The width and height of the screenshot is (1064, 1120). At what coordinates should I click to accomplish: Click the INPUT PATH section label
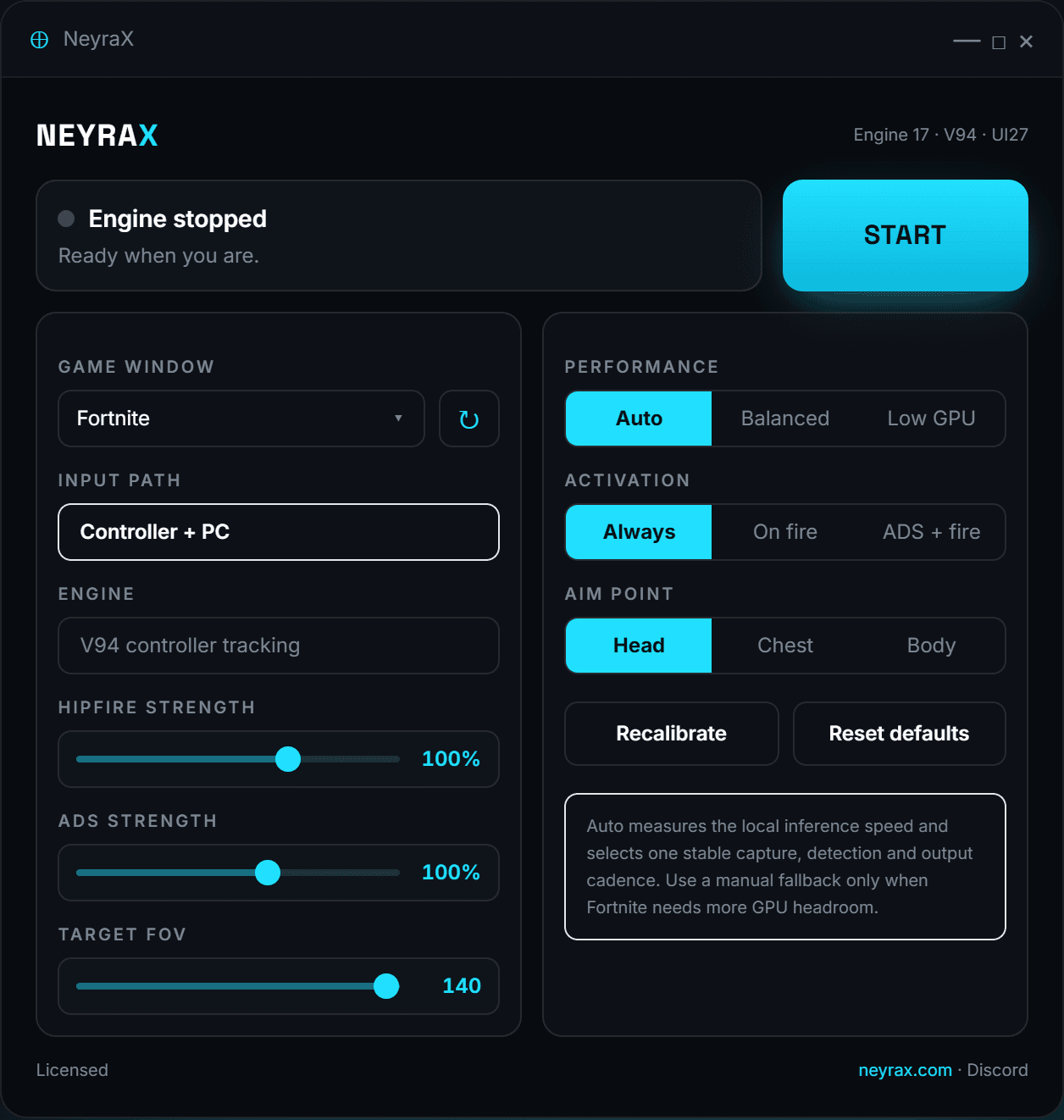[119, 480]
